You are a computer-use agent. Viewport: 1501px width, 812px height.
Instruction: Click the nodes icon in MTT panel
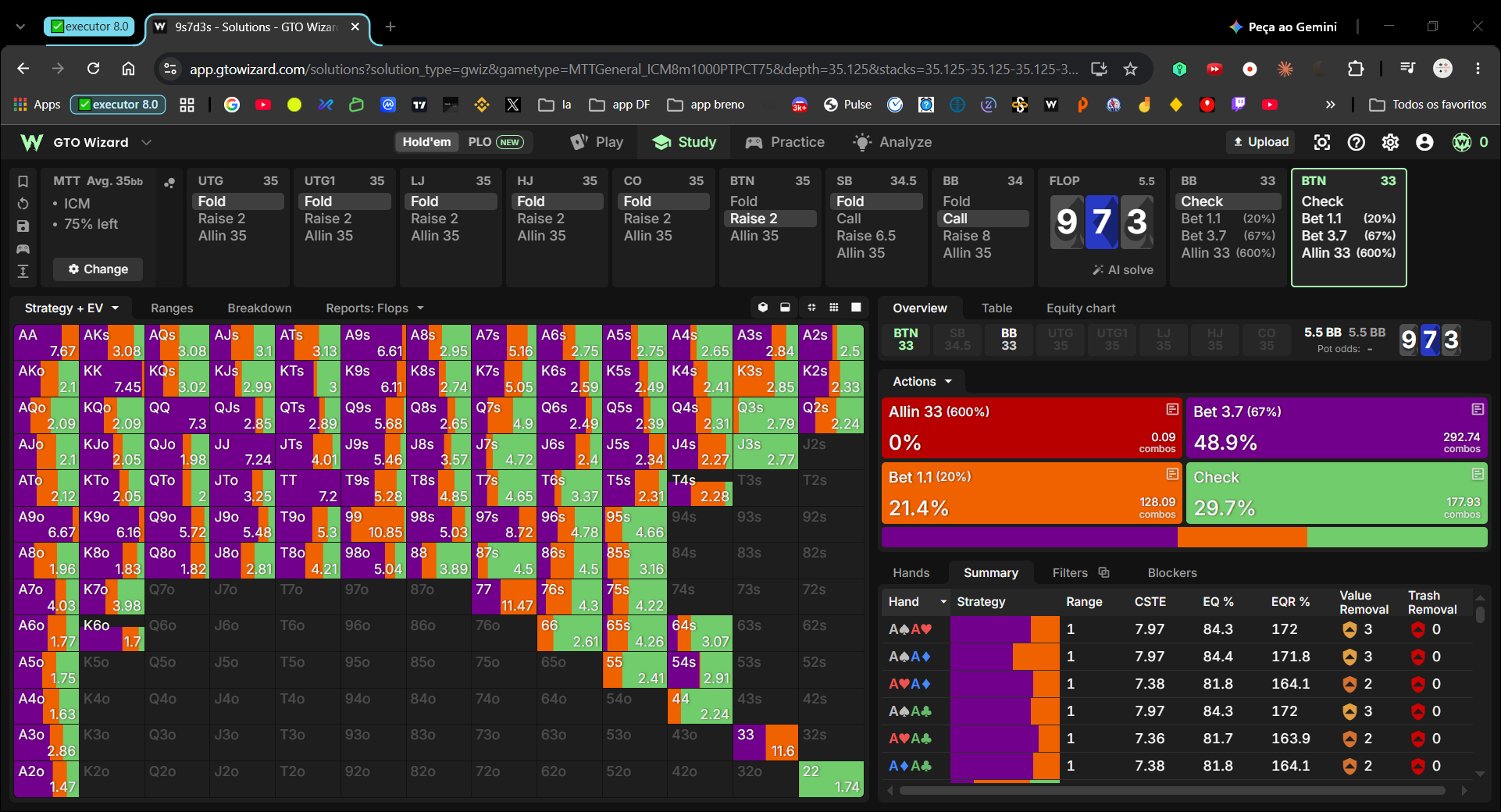[169, 183]
